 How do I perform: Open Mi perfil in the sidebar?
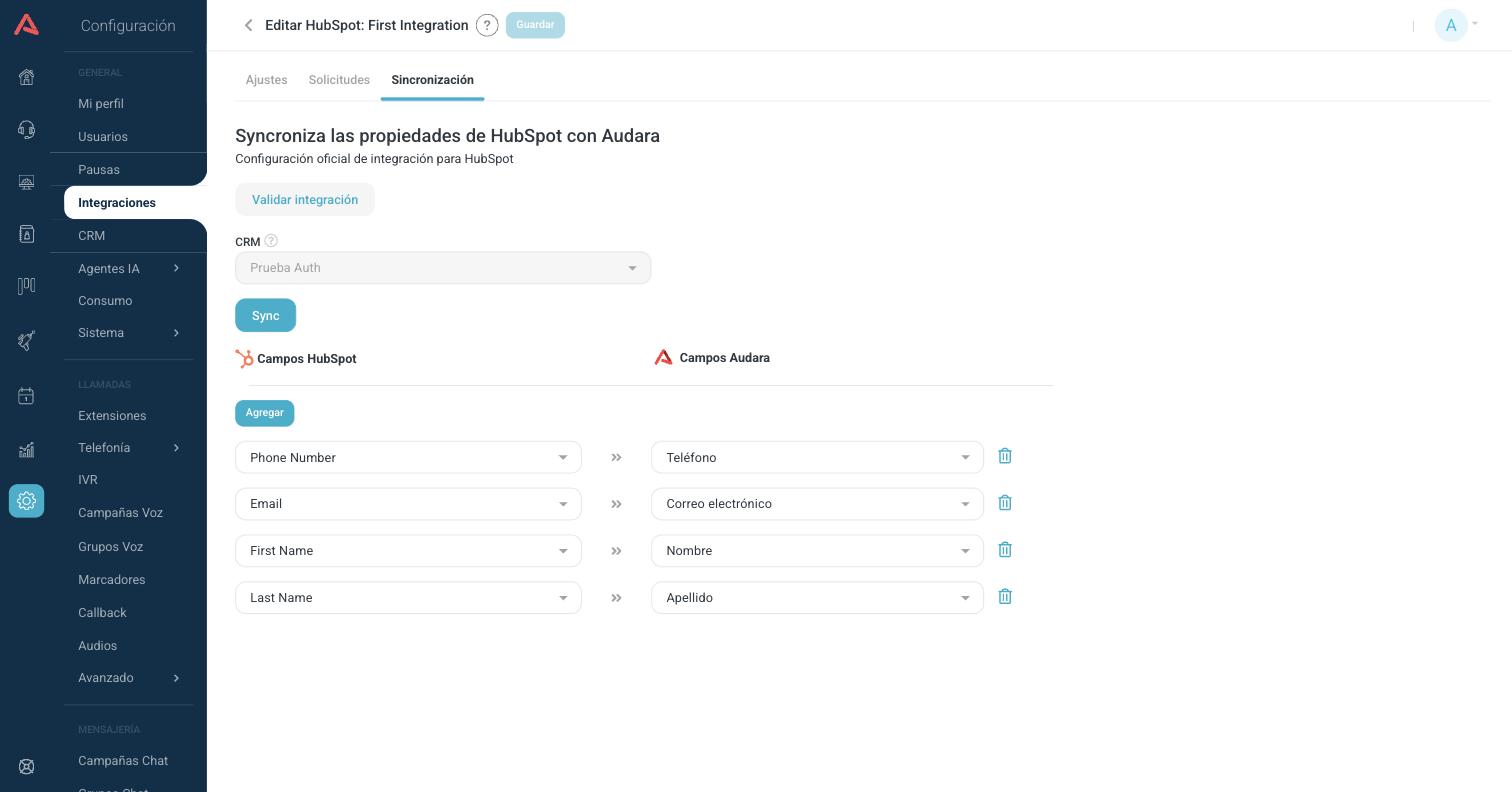pos(101,104)
